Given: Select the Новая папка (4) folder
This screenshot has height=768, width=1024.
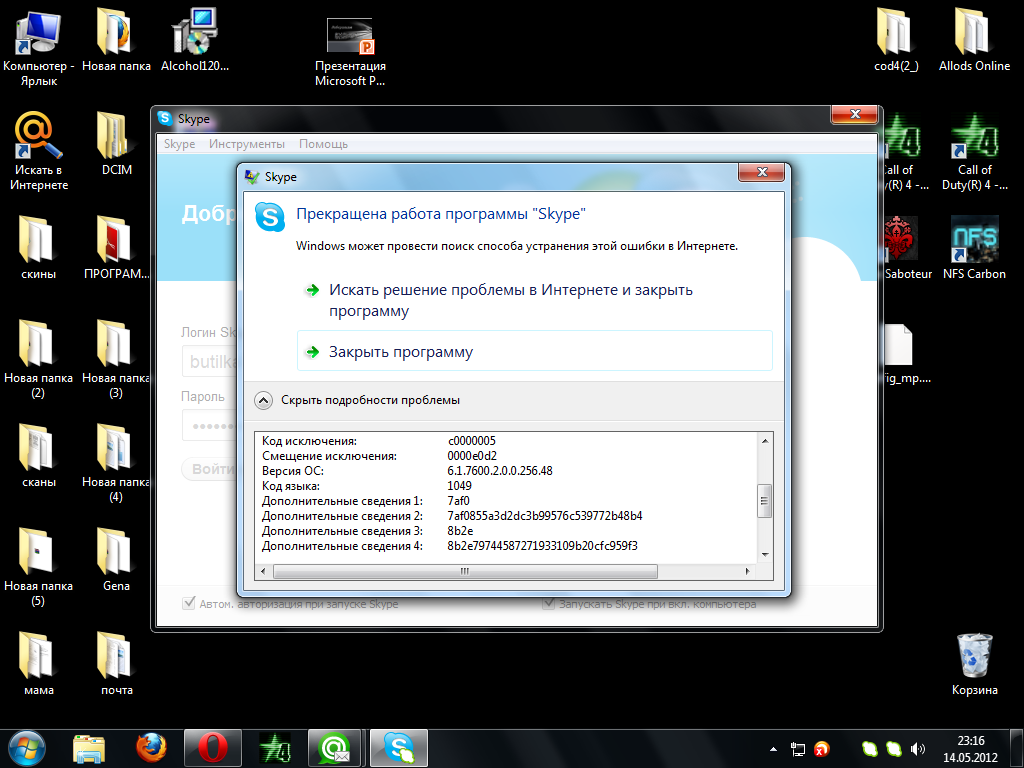Looking at the screenshot, I should tap(116, 464).
